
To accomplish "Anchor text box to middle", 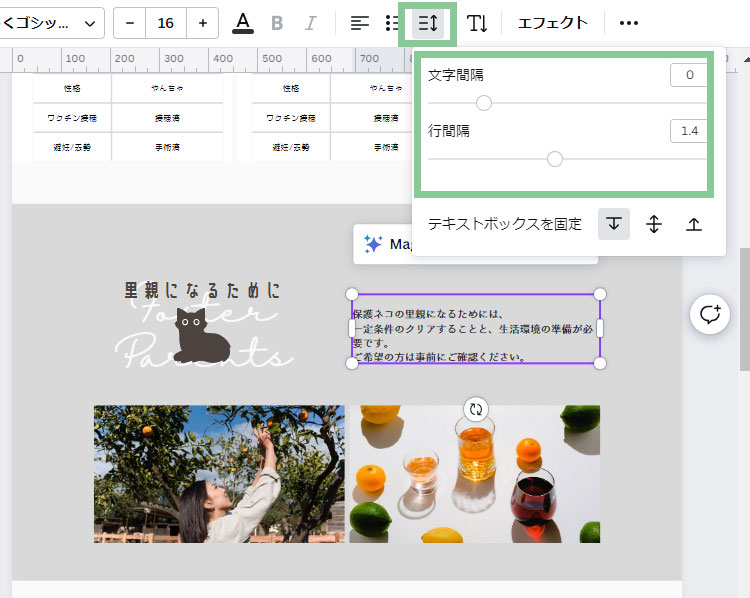I will 654,224.
